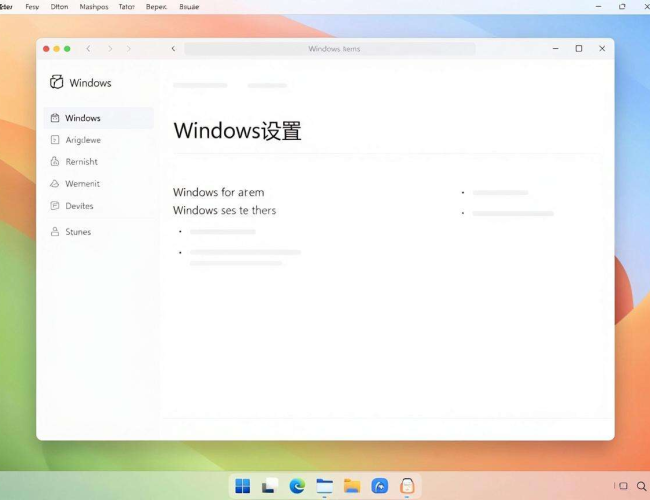Maximize the settings window with square button

tap(579, 49)
